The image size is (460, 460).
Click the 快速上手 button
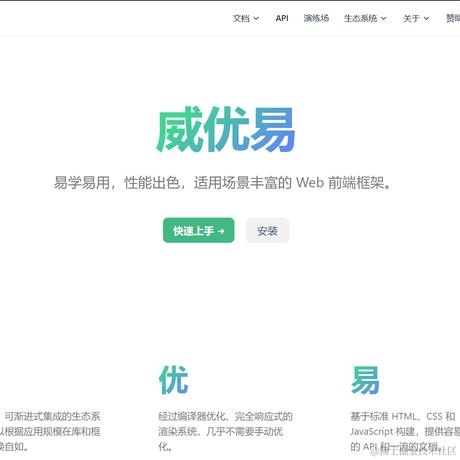coord(199,230)
